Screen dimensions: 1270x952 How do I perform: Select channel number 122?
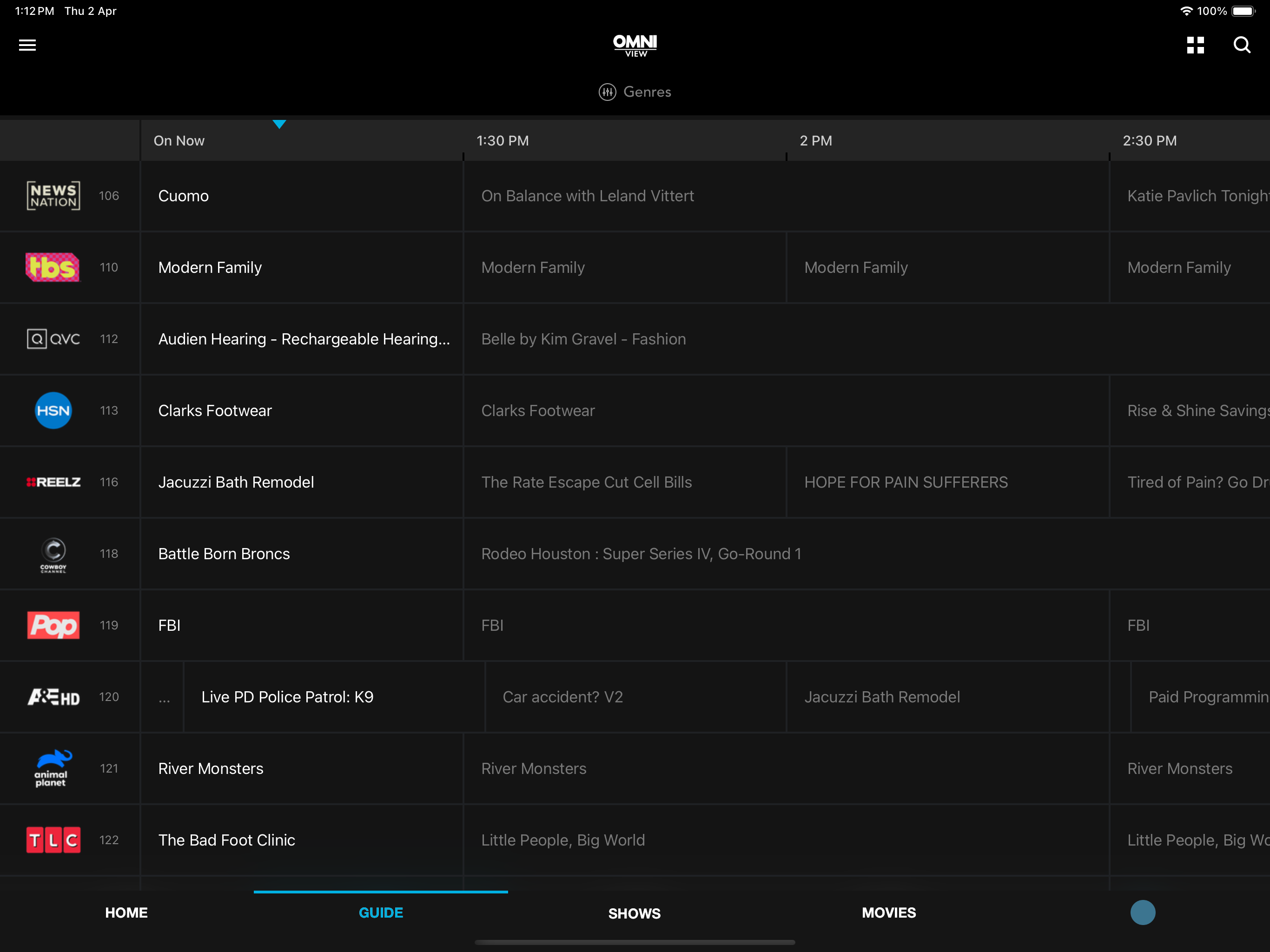tap(109, 840)
